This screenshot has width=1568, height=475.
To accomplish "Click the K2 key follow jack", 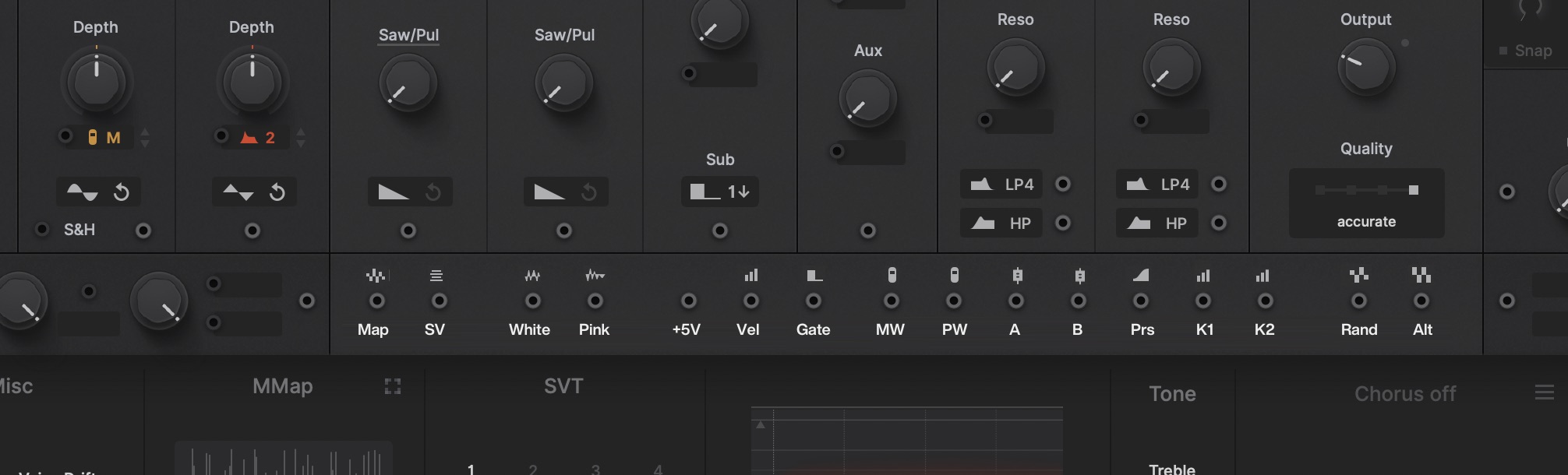I will 1266,301.
